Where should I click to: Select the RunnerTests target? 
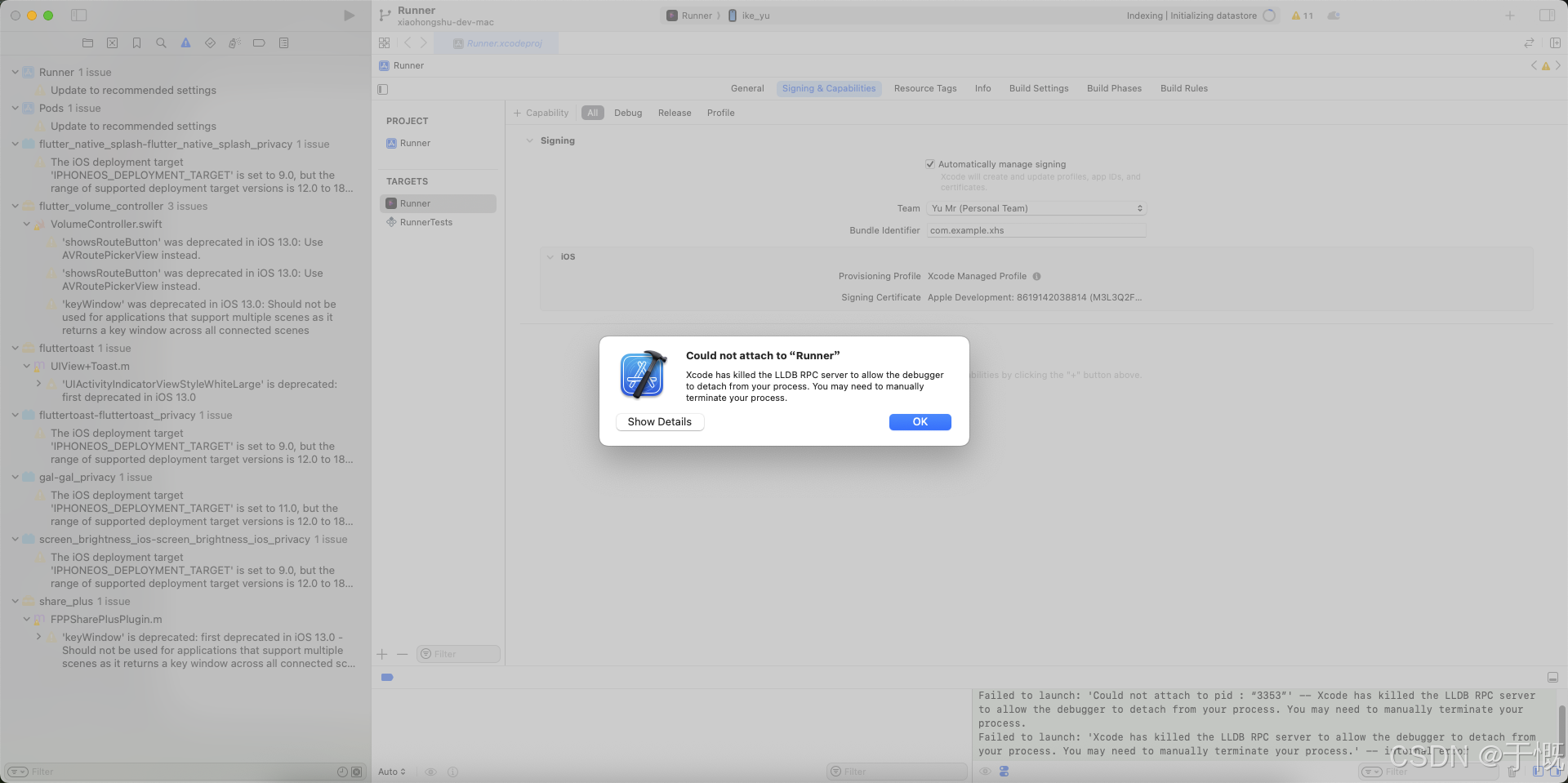point(438,222)
